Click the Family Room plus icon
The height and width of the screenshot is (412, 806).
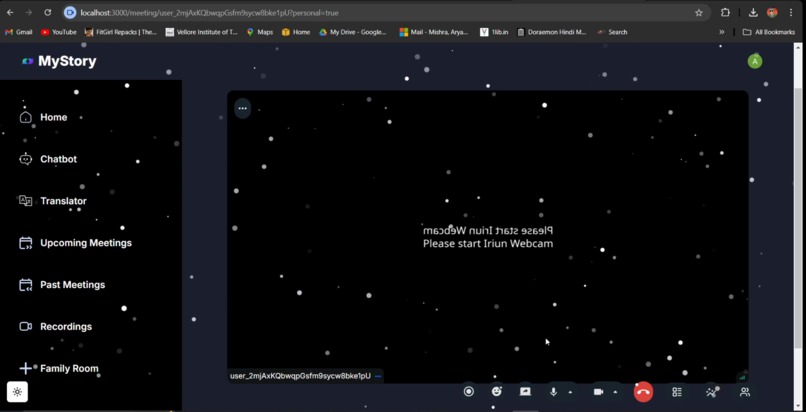(25, 368)
